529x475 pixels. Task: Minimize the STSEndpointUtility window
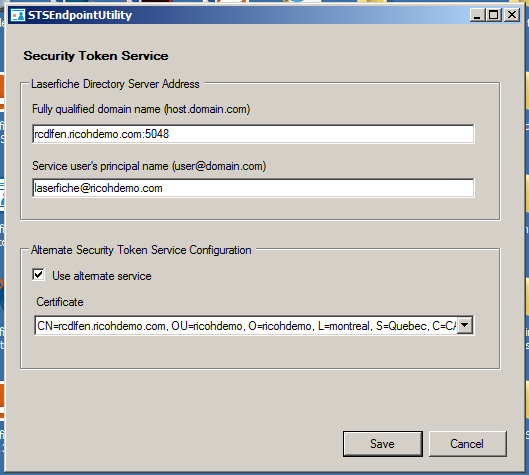point(477,15)
